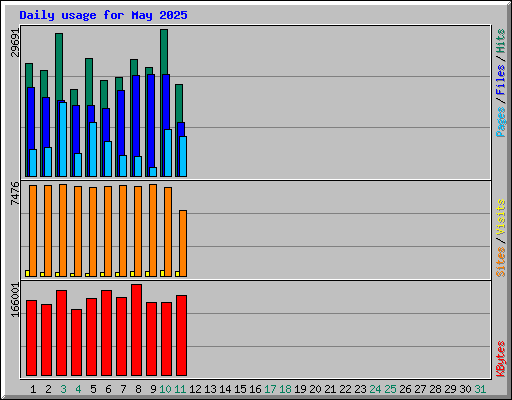Screen dimensions: 512x400
Task: Select green weekend day label 31
Action: (480, 389)
